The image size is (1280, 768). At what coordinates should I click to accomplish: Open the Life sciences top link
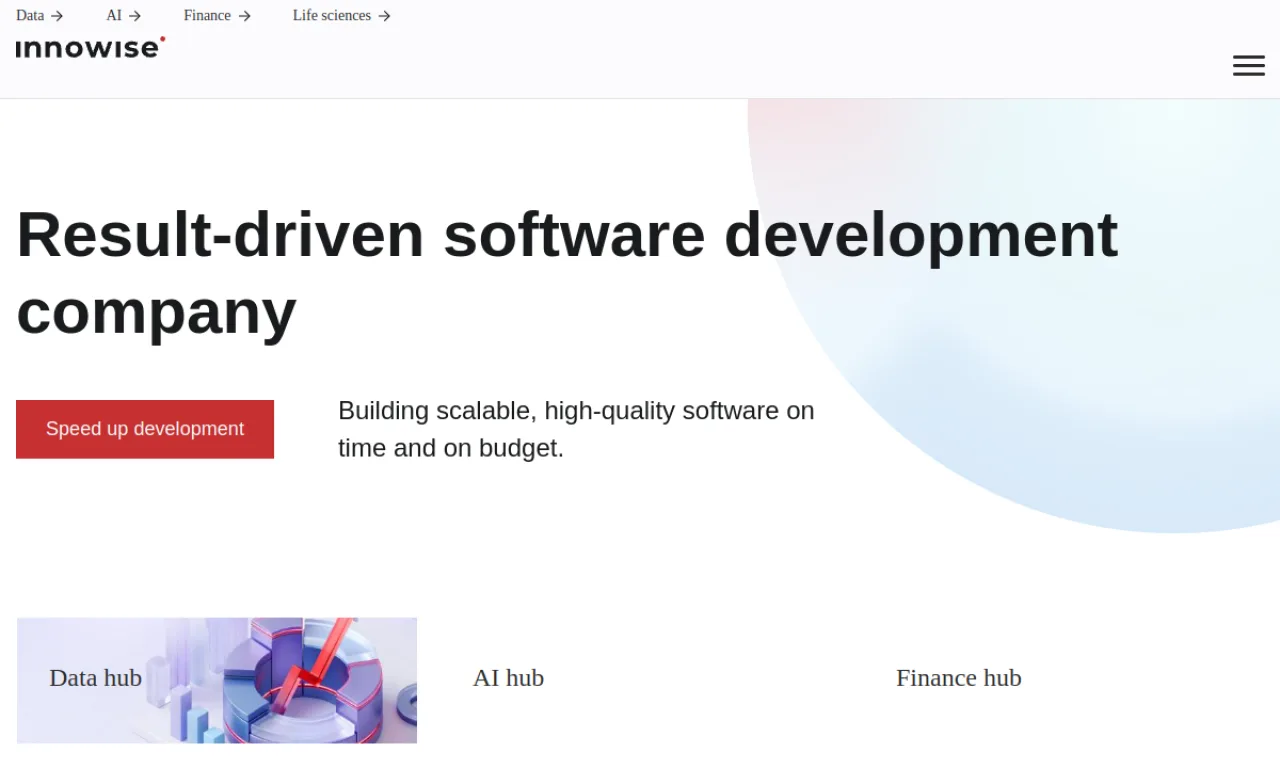tap(342, 15)
